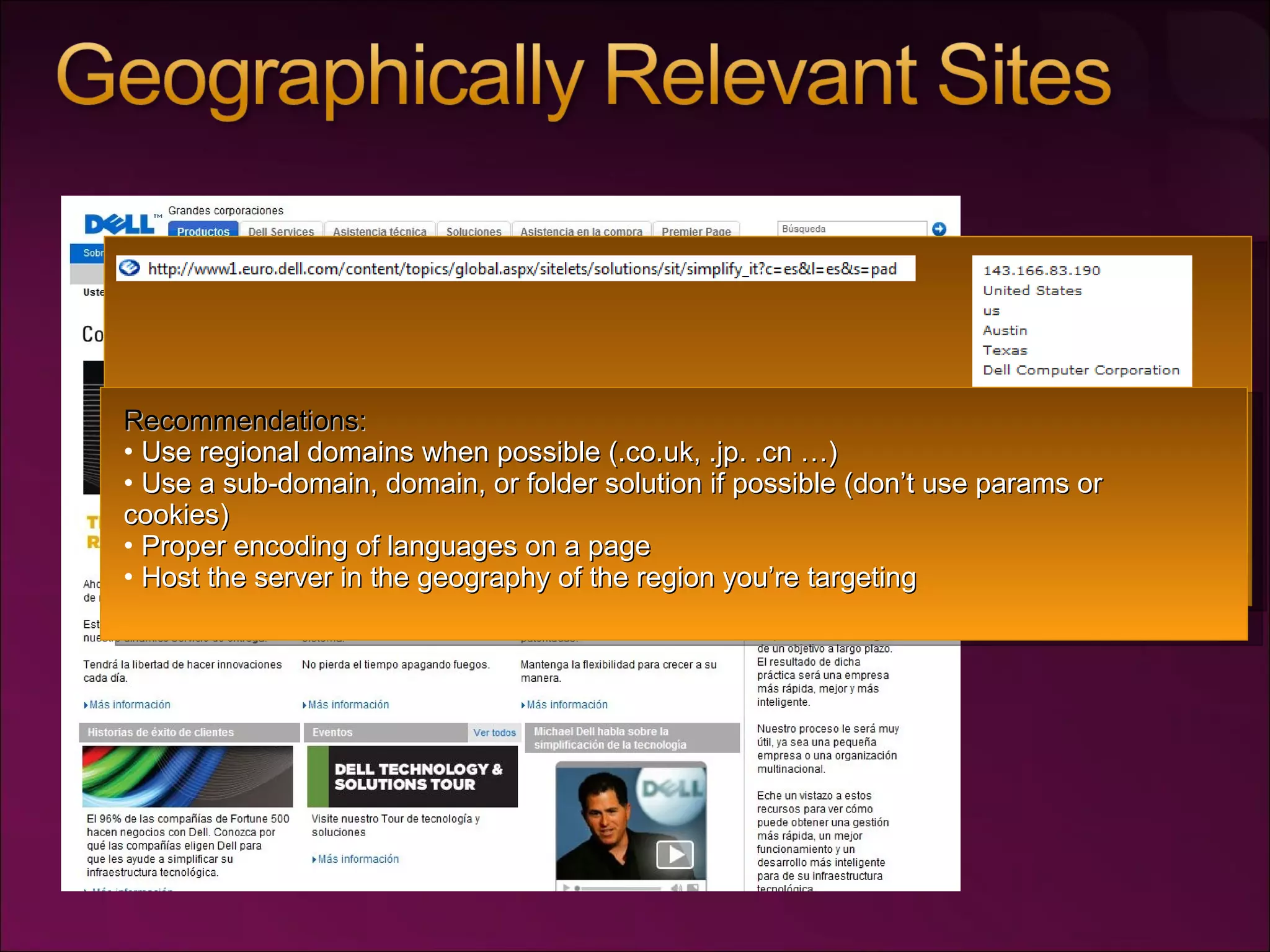Click the browser page icon beside URL
This screenshot has width=1270, height=952.
coord(130,268)
